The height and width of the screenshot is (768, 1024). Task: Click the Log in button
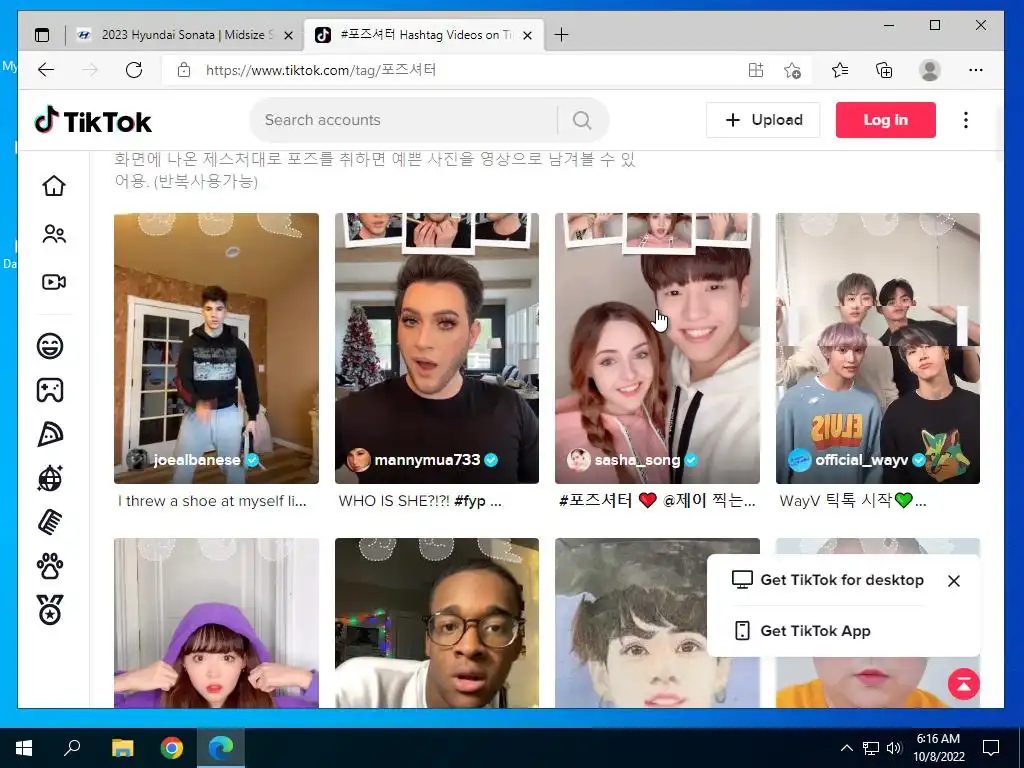coord(886,120)
